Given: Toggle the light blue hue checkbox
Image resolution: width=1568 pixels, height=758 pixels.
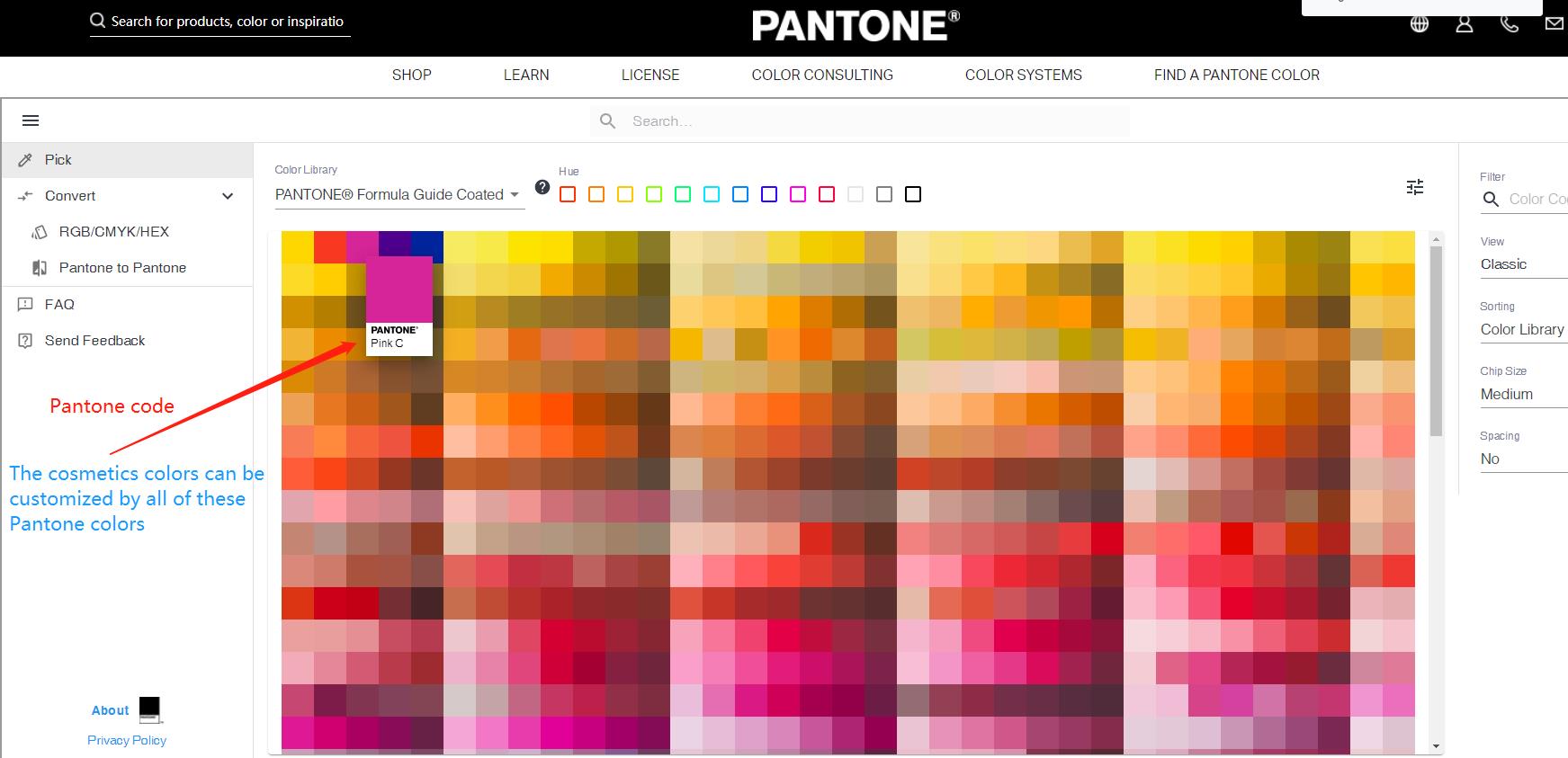Looking at the screenshot, I should click(x=740, y=194).
